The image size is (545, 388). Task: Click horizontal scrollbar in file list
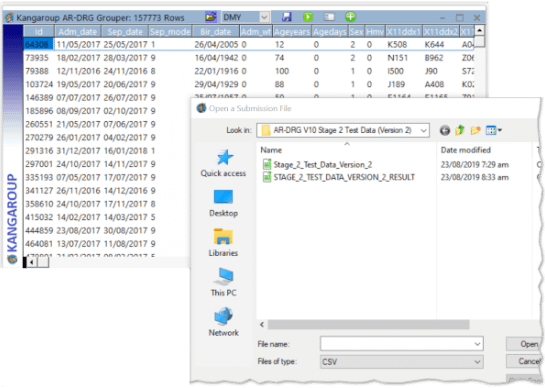point(368,324)
